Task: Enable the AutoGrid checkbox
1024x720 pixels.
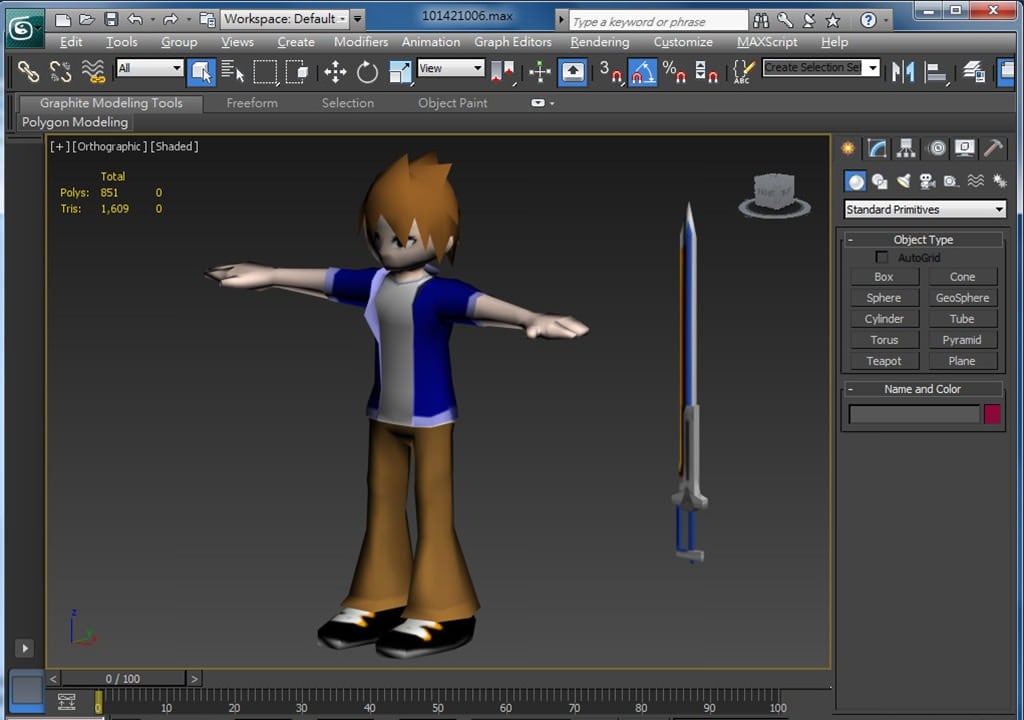Action: (881, 258)
